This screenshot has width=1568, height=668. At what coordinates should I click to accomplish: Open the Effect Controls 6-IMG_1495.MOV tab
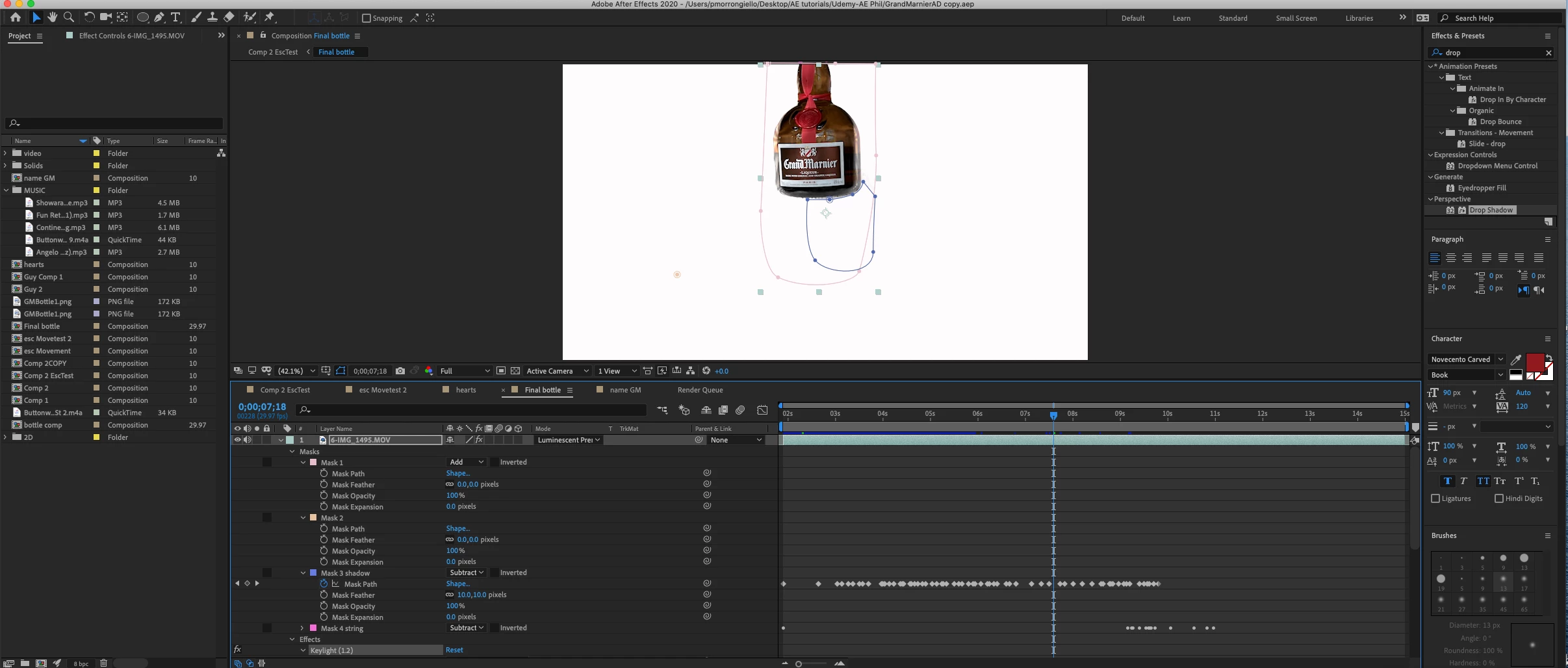point(131,36)
